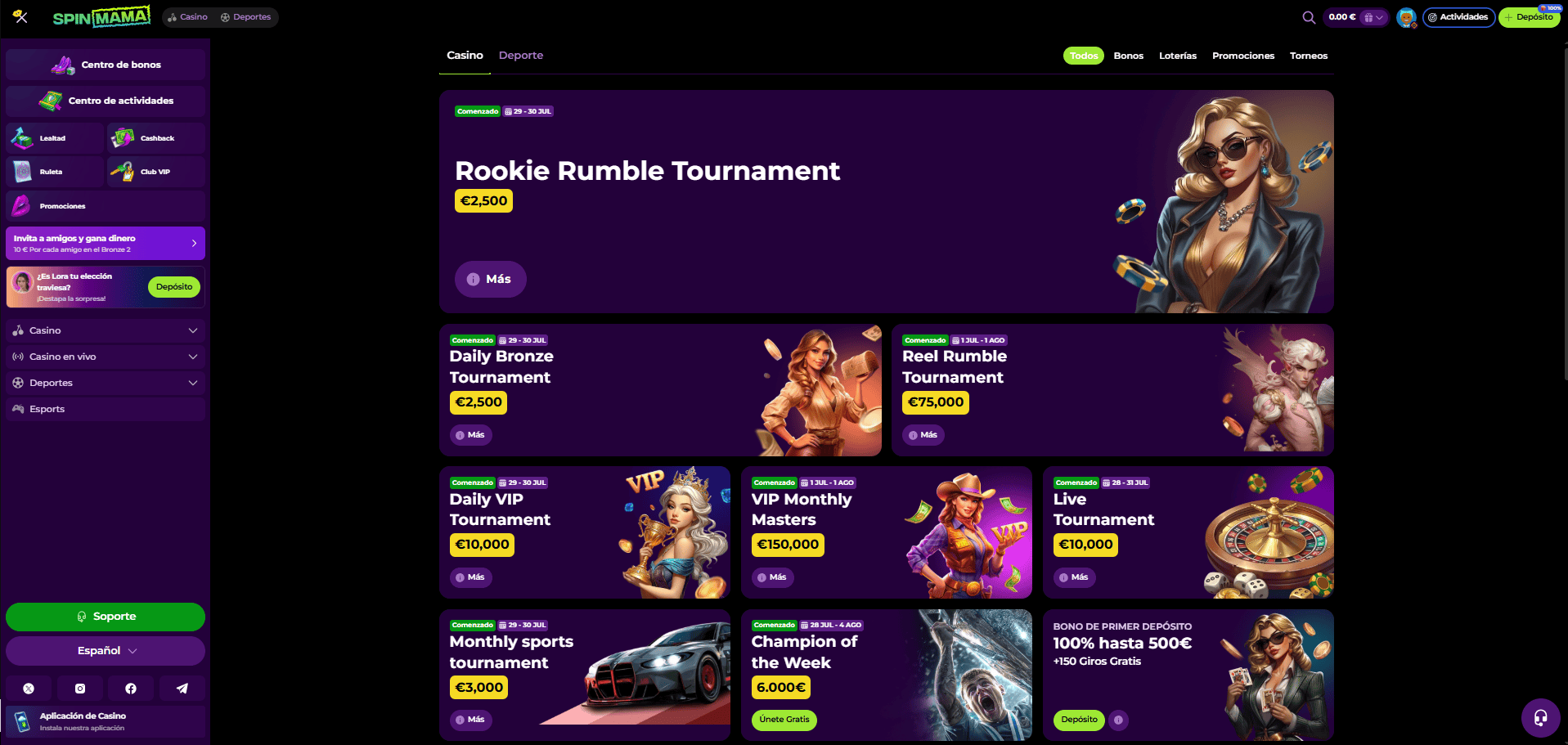Open the X social icon
Screen dimensions: 1568x745
pos(29,689)
